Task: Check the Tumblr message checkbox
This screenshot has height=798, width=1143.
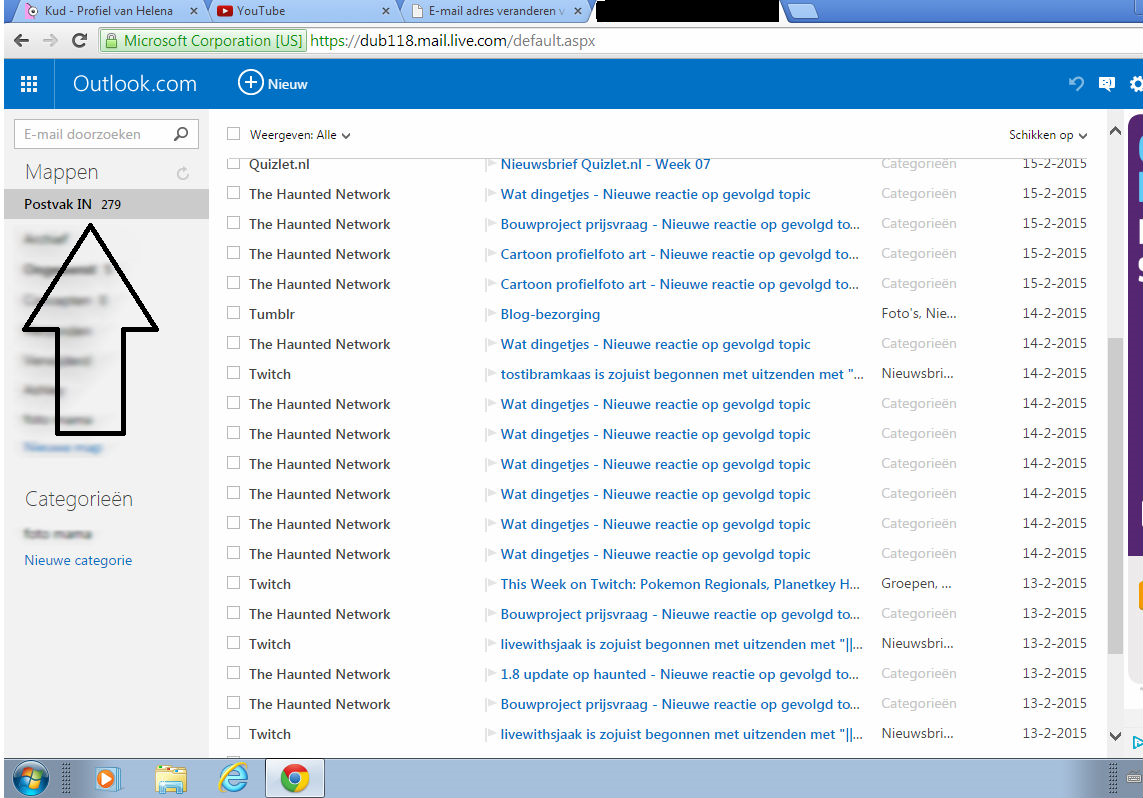Action: pos(233,313)
